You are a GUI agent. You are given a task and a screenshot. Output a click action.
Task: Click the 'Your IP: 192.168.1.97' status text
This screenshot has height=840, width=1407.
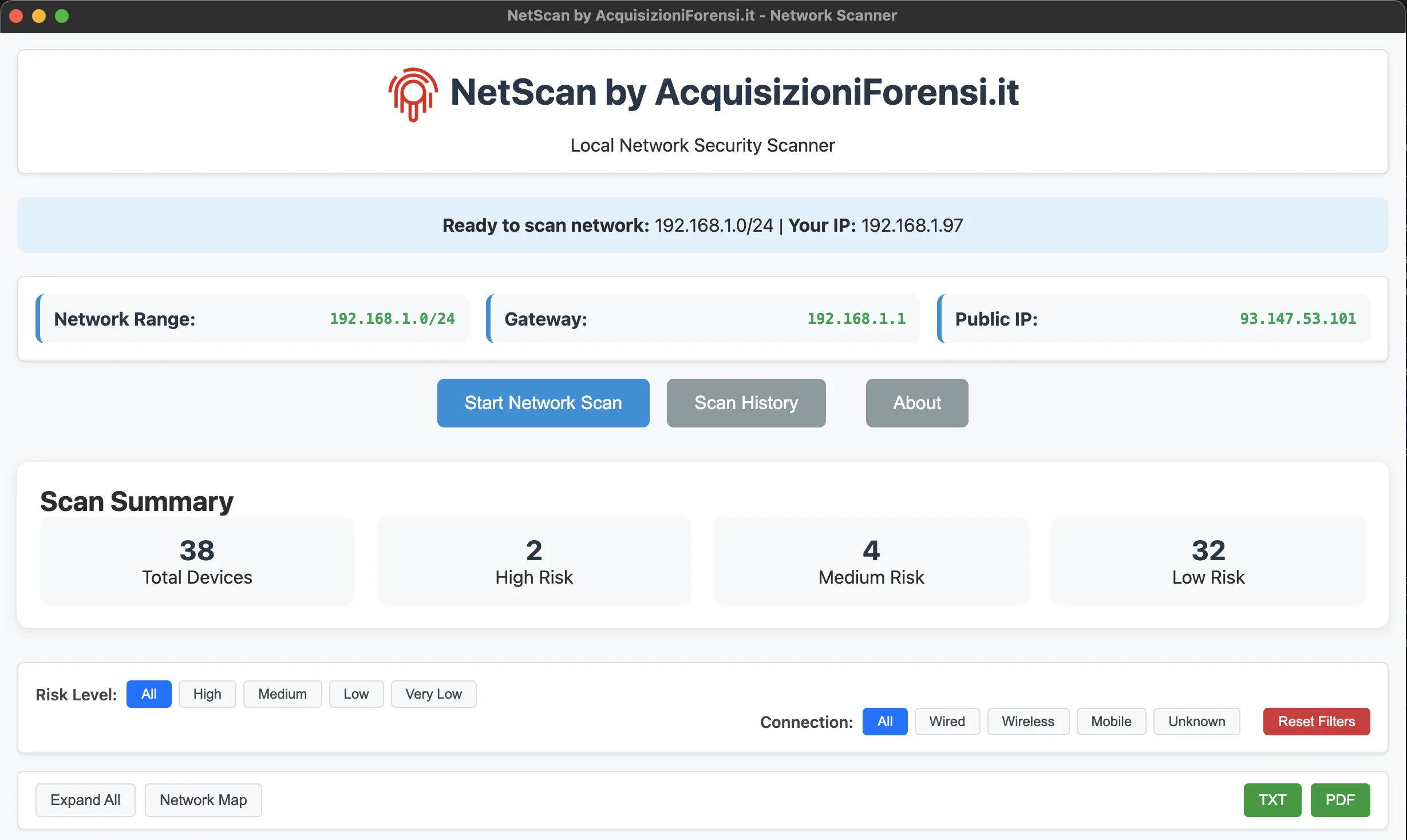click(x=876, y=225)
